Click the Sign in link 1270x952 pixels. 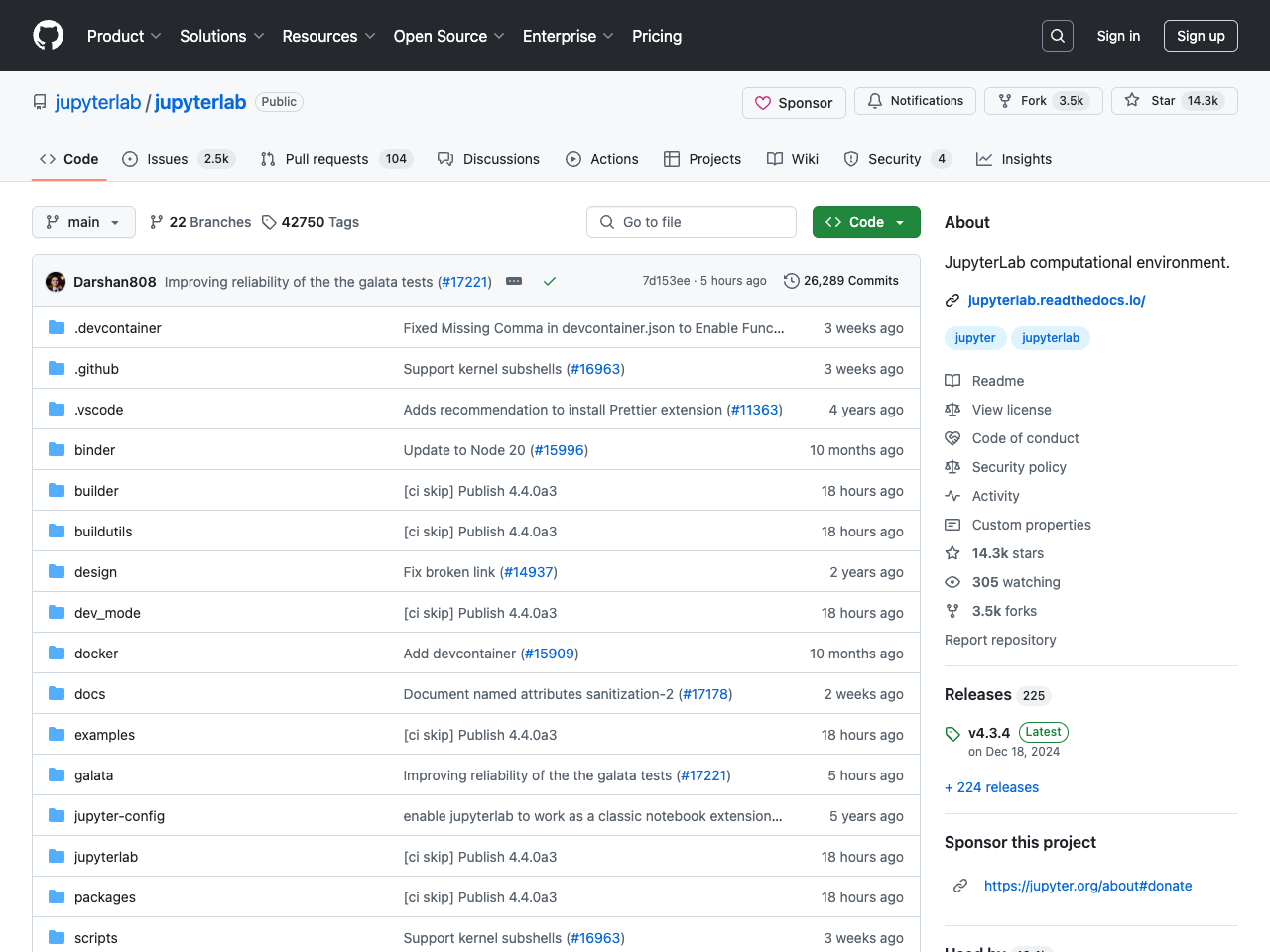click(x=1118, y=36)
